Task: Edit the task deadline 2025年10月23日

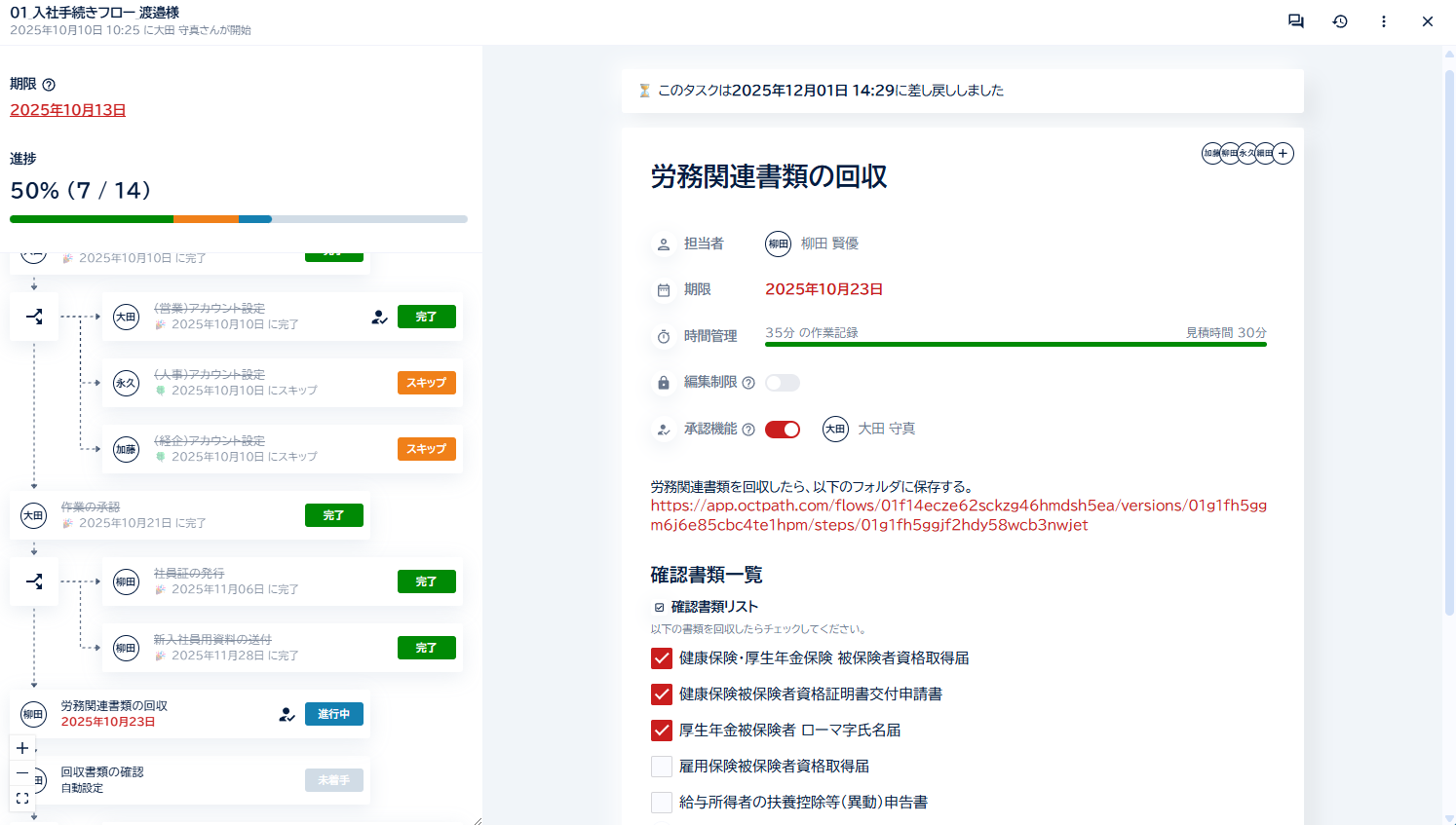Action: tap(824, 289)
